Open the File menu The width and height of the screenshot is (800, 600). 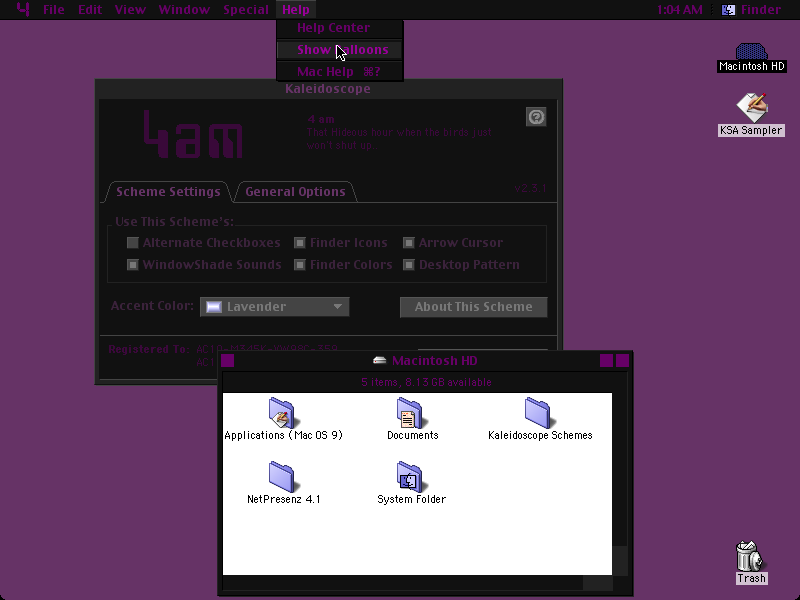coord(54,10)
